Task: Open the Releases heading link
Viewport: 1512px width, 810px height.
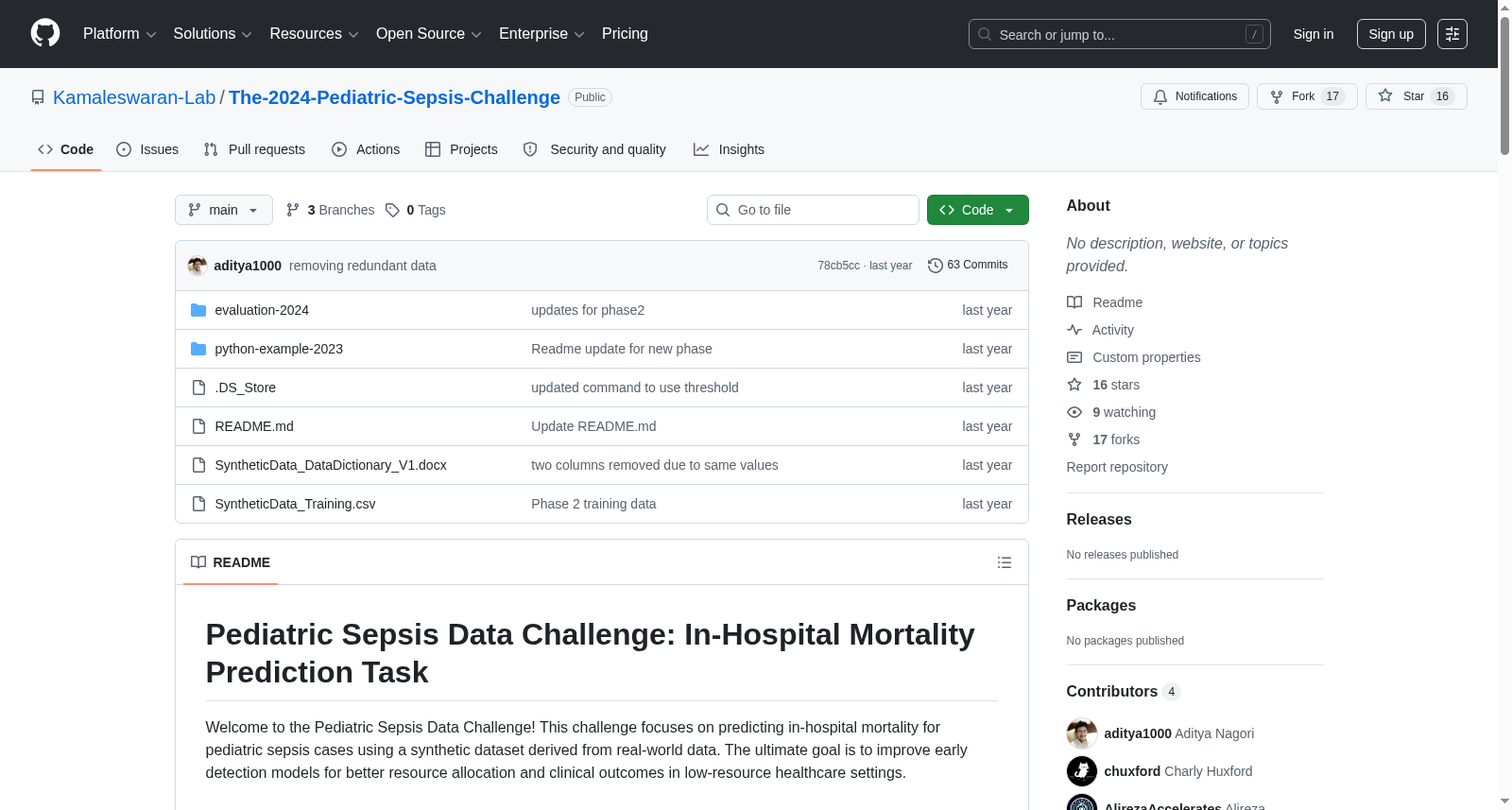Action: point(1099,520)
